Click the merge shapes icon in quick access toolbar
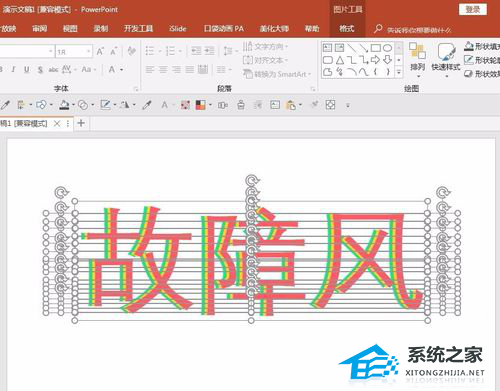This screenshot has width=500, height=391. (83, 105)
